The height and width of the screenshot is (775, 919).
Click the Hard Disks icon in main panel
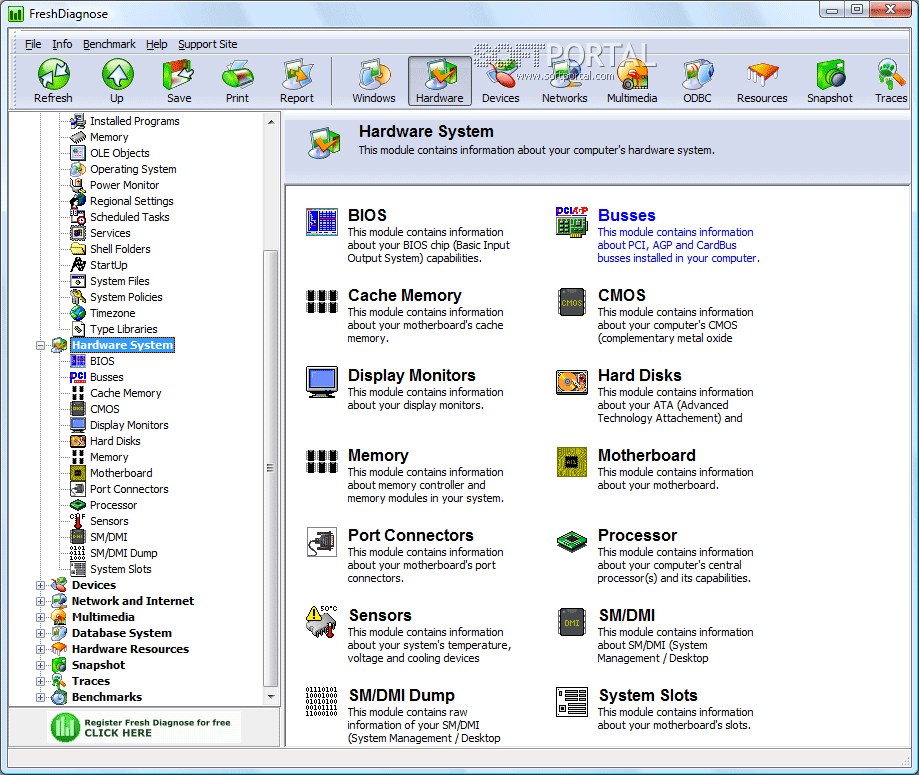(x=571, y=382)
